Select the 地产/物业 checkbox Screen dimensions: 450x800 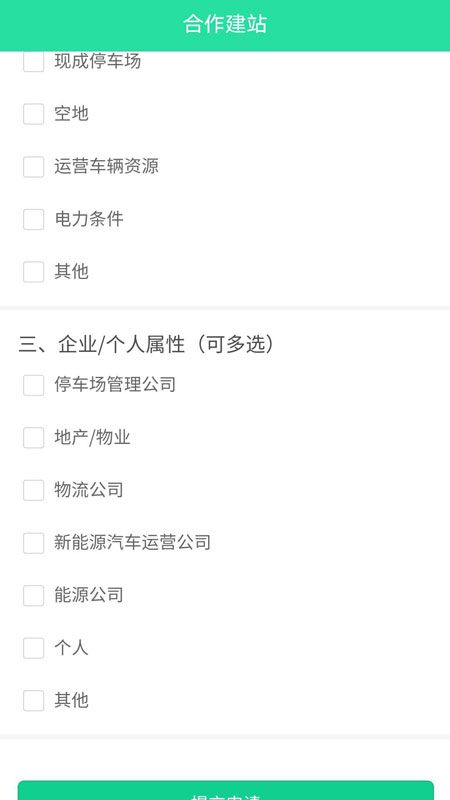coord(34,438)
